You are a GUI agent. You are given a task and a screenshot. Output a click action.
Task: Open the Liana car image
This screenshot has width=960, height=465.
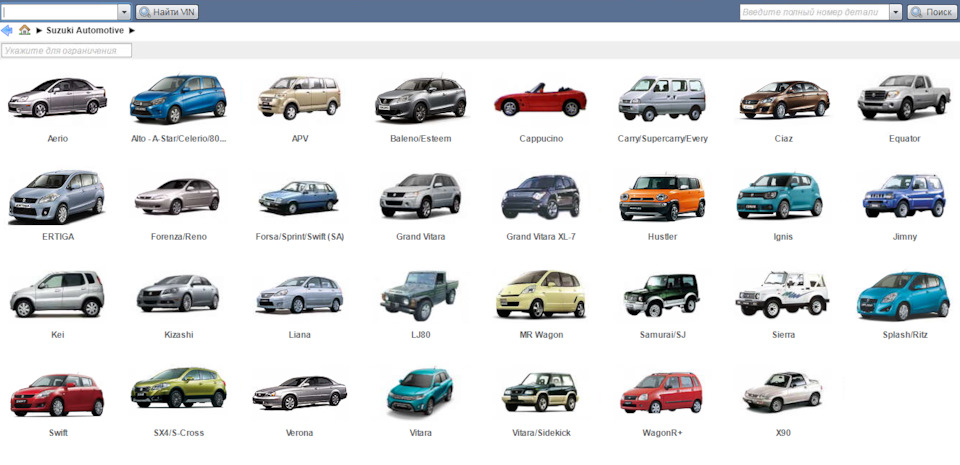(299, 294)
